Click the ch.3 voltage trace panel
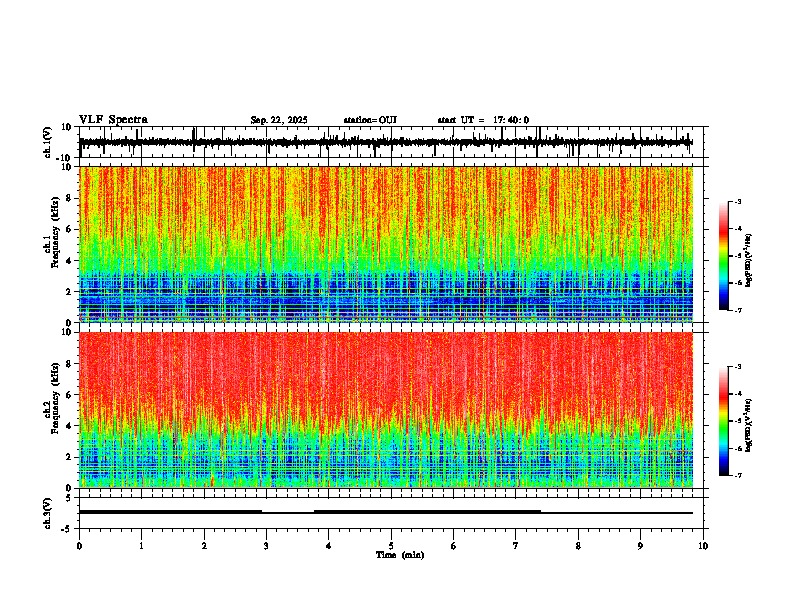792x612 pixels. [x=391, y=513]
